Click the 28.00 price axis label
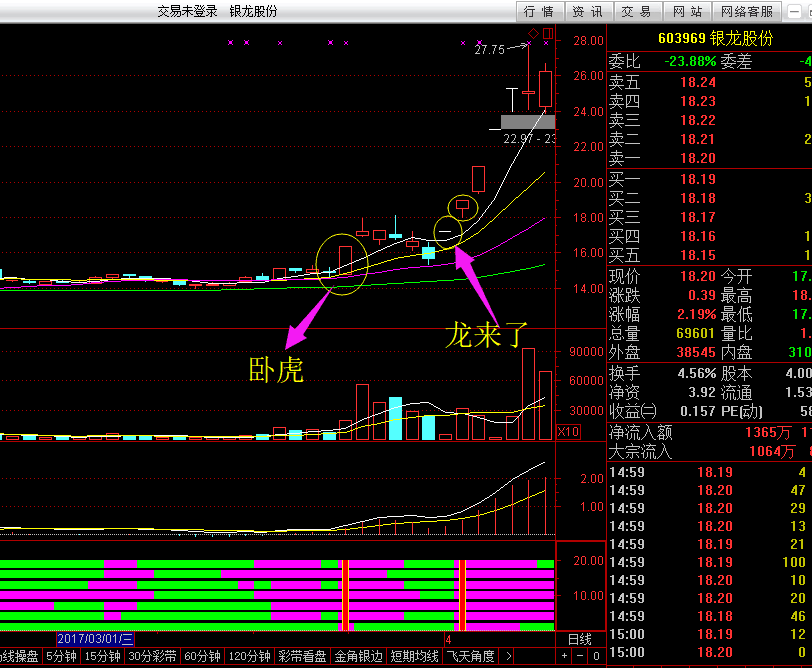The width and height of the screenshot is (812, 668). pyautogui.click(x=588, y=41)
